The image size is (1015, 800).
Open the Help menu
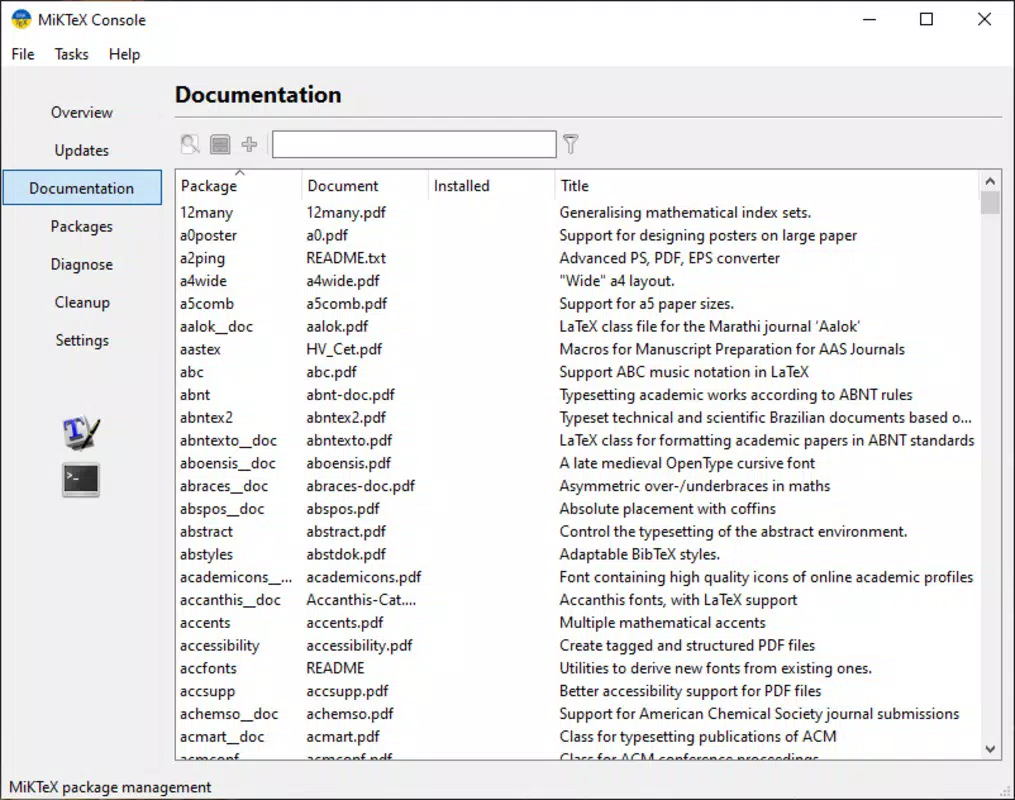tap(124, 54)
